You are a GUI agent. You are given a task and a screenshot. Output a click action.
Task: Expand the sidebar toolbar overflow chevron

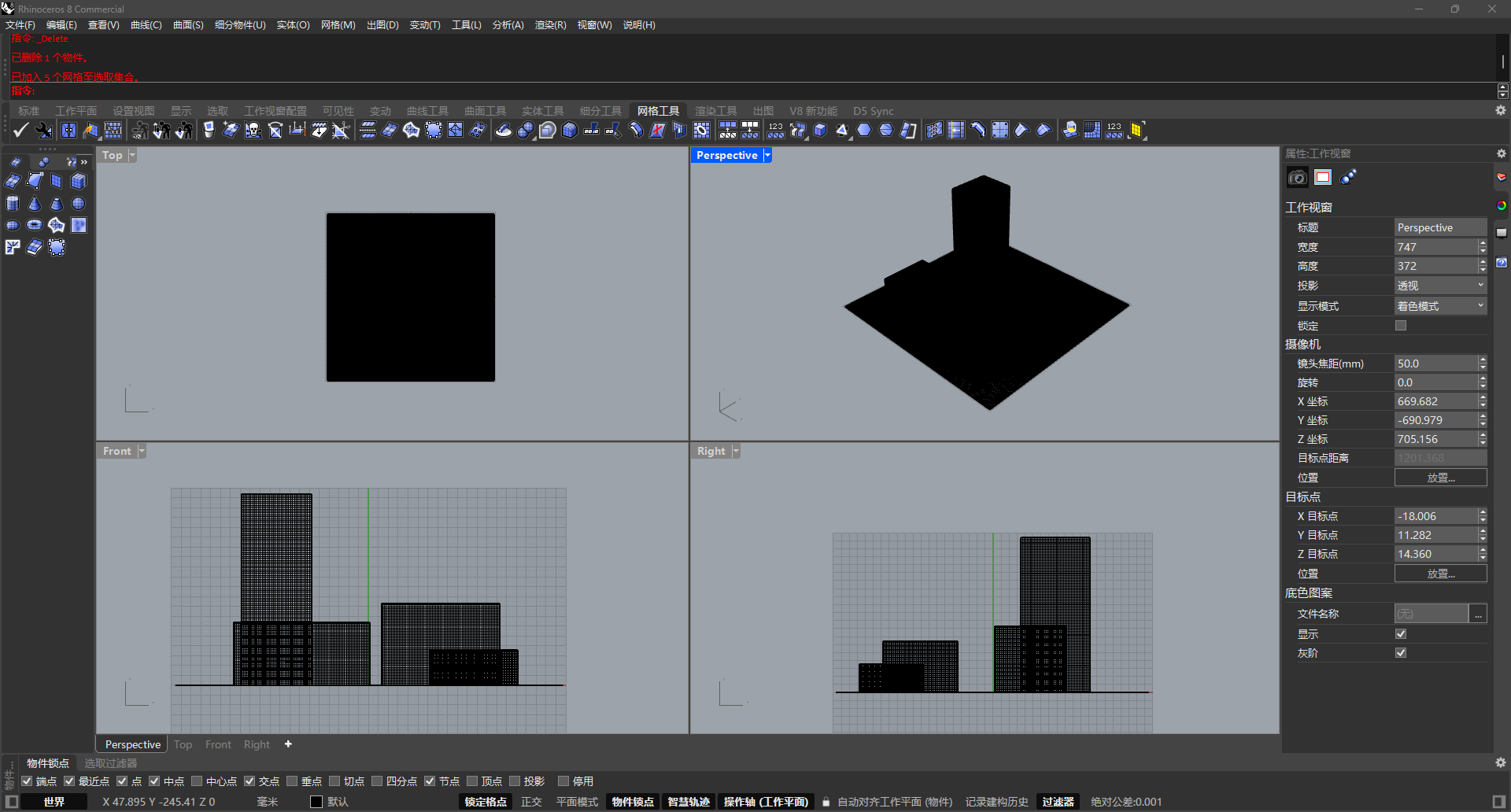pos(84,162)
